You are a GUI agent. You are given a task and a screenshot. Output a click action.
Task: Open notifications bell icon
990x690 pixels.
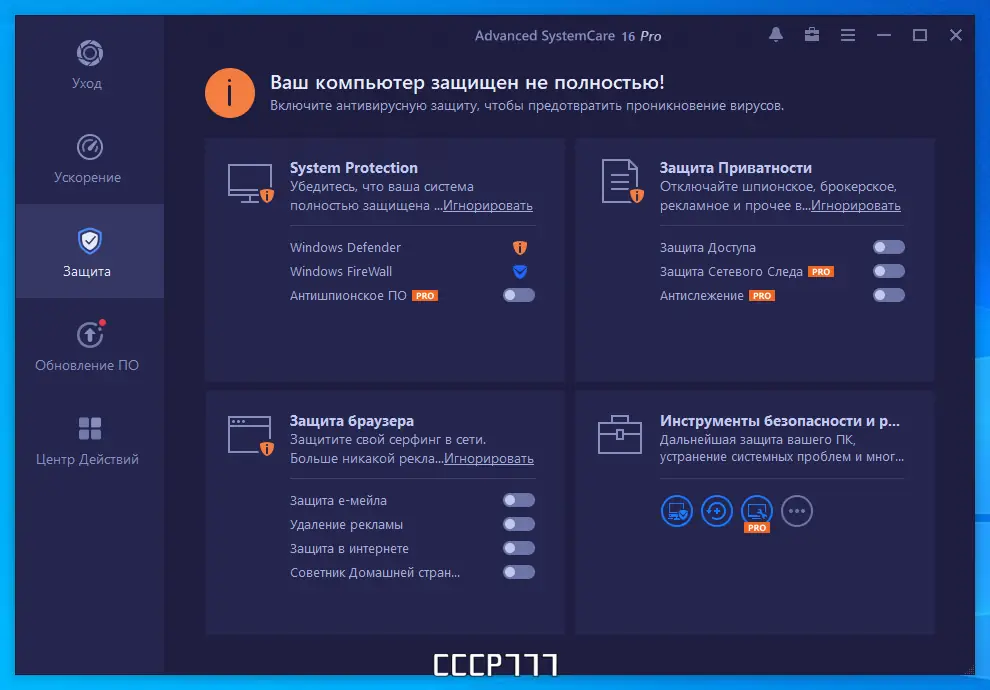776,35
